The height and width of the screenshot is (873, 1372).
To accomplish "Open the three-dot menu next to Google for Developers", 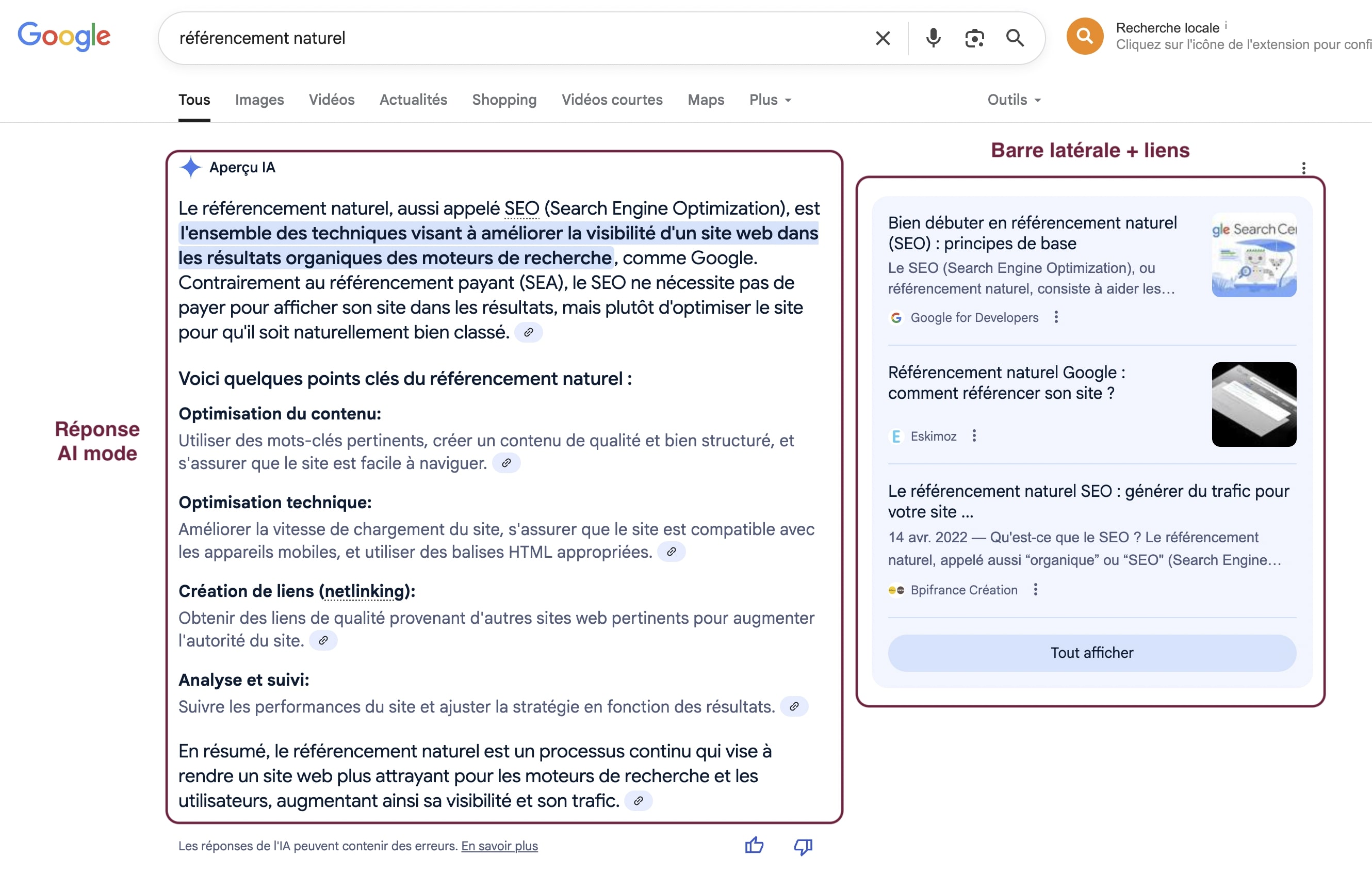I will click(x=1056, y=317).
